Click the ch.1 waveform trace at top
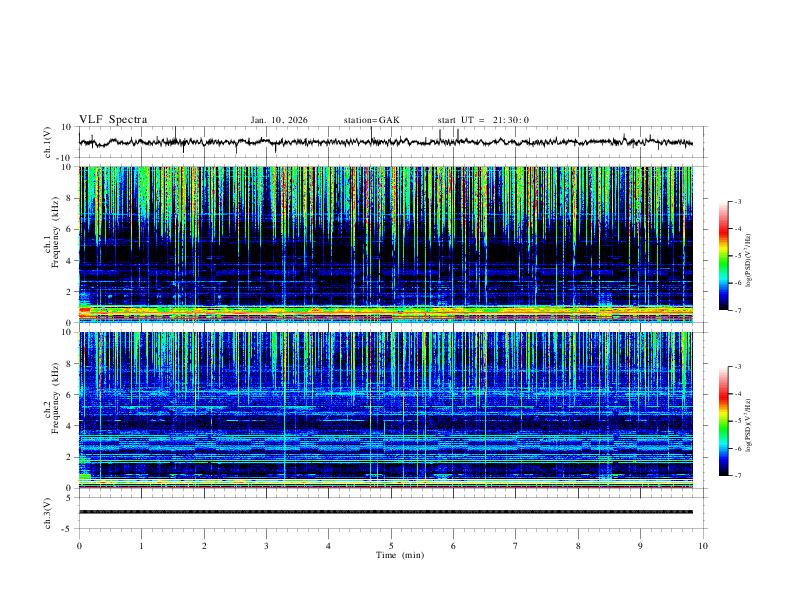 coord(385,142)
